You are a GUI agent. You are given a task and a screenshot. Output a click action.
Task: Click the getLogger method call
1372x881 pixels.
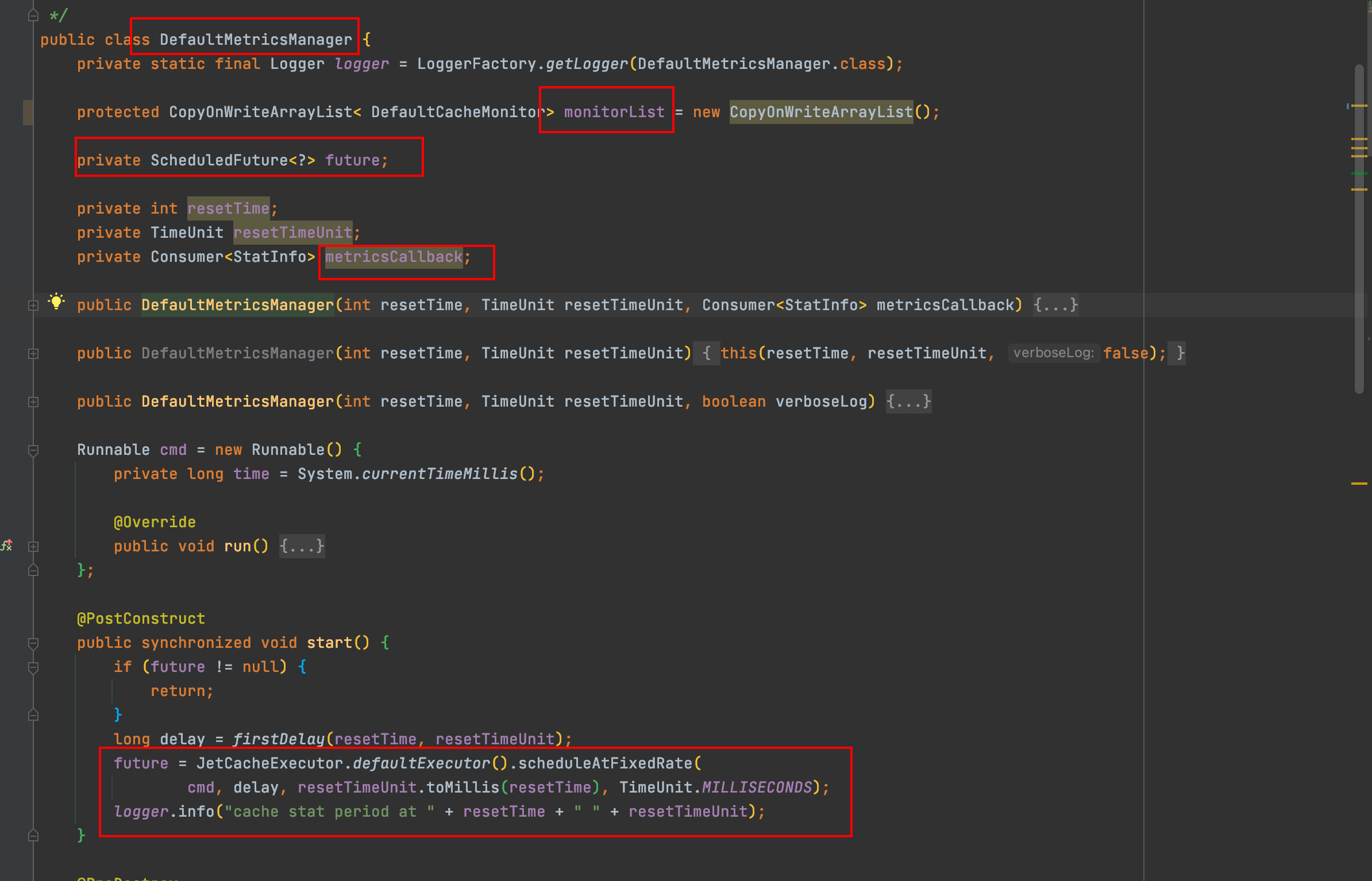click(587, 64)
